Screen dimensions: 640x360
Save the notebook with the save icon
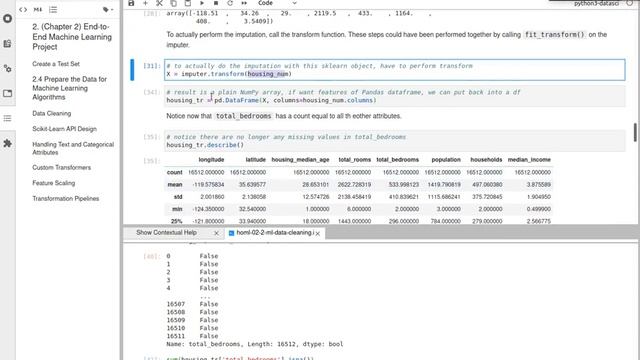coord(131,3)
